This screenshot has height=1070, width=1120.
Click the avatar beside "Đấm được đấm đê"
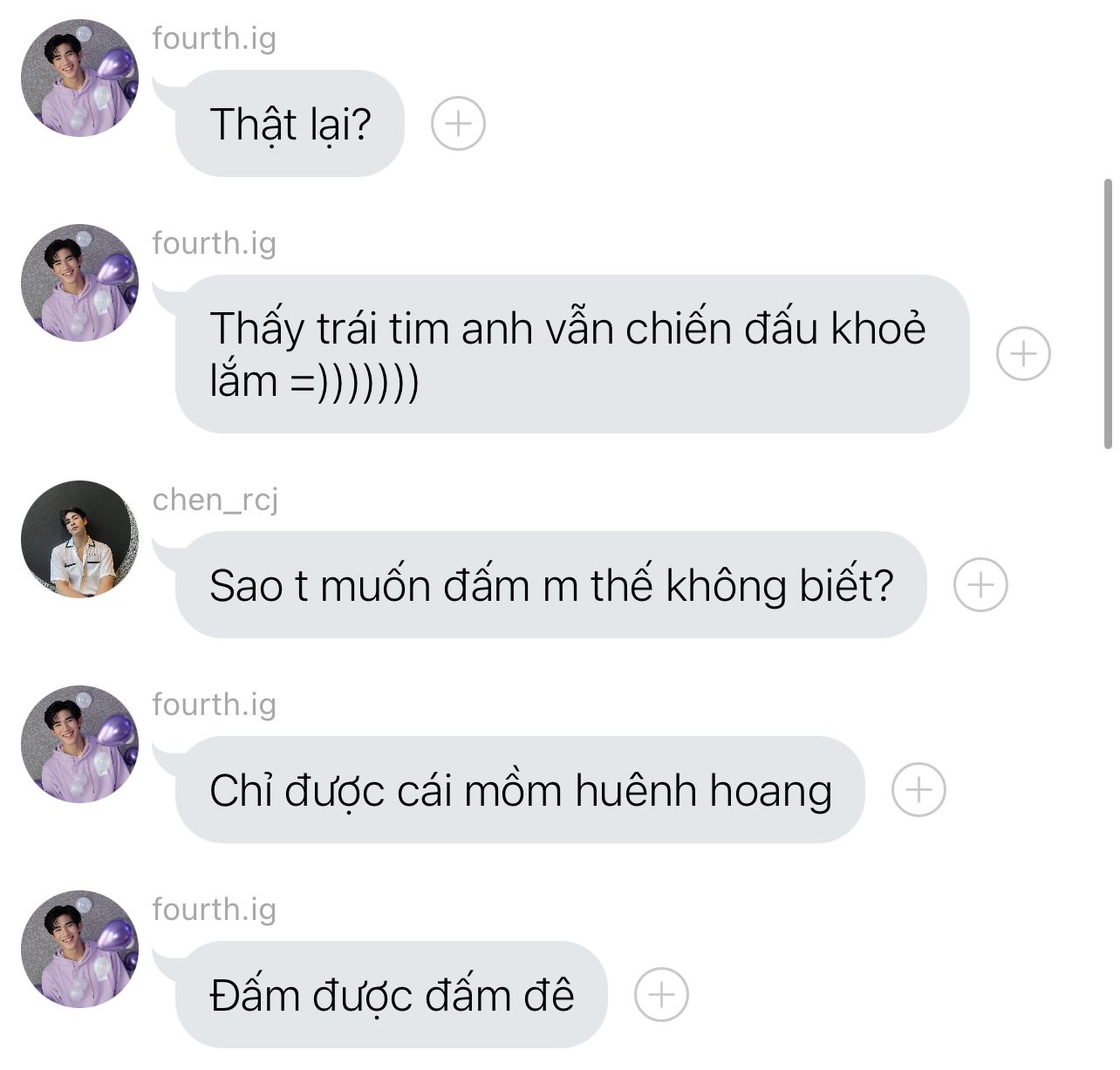[x=79, y=949]
